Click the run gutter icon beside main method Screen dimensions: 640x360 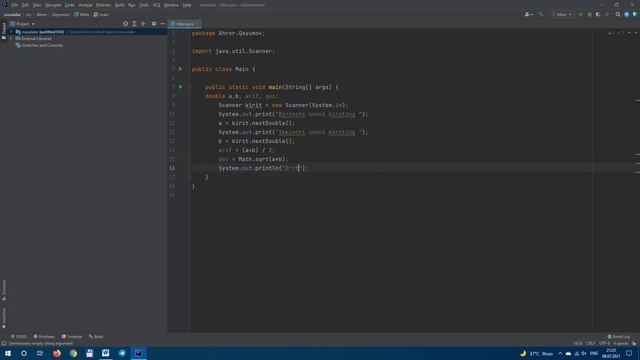180,87
